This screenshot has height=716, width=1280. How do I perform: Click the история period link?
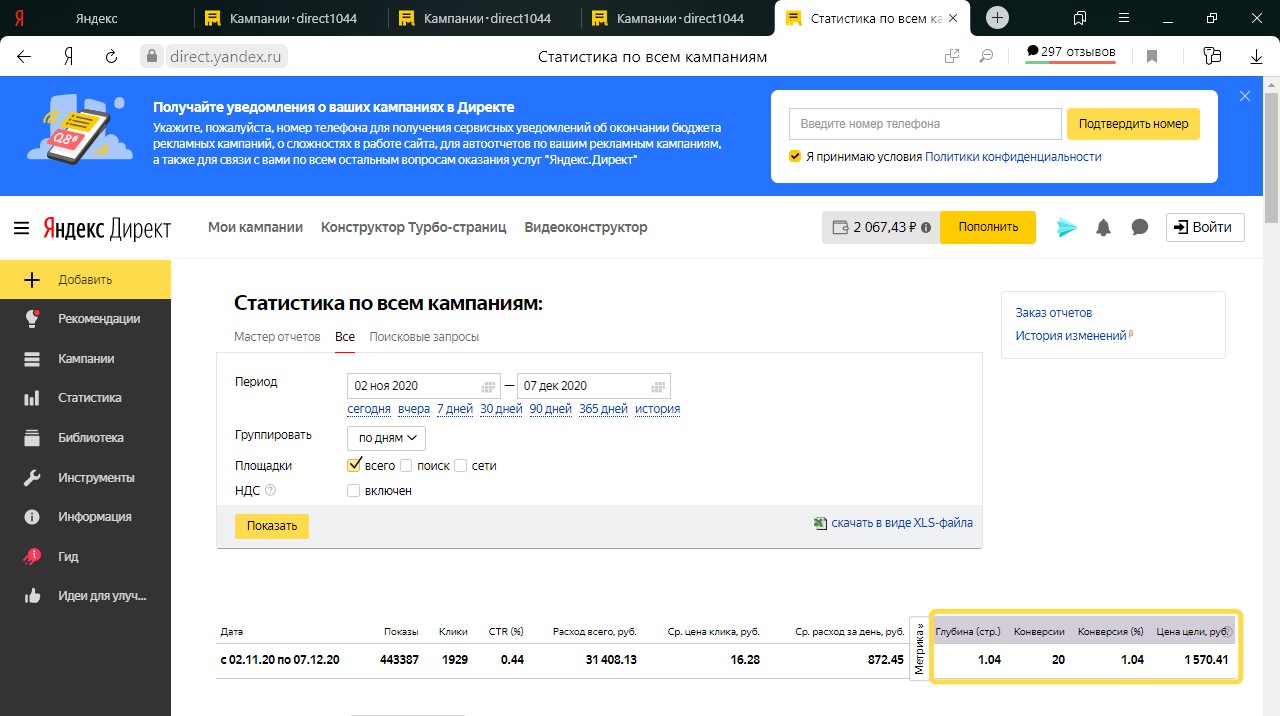[657, 409]
